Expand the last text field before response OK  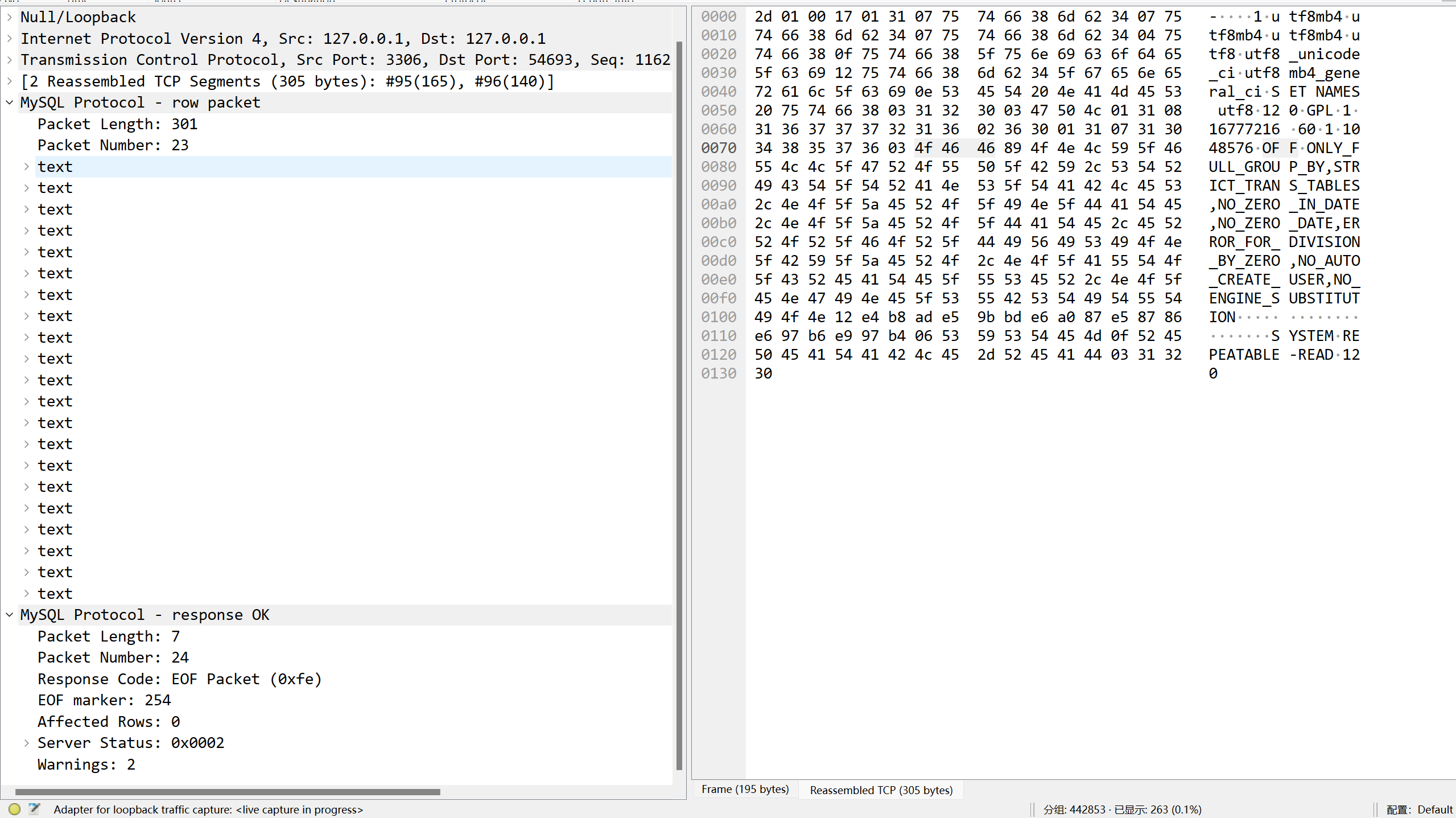pos(26,594)
